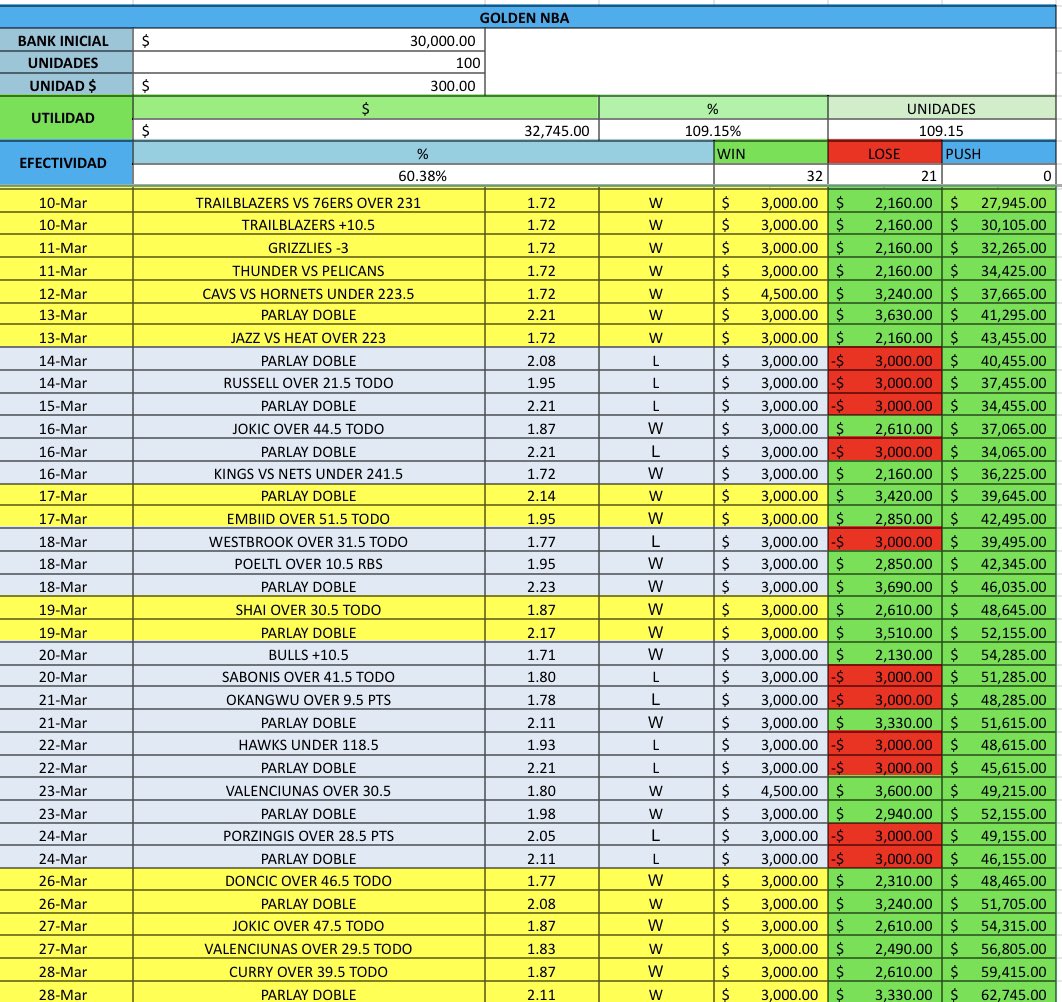Screen dimensions: 1062x1002
Task: Click the 32,745.00 utility amount cell
Action: coord(366,131)
